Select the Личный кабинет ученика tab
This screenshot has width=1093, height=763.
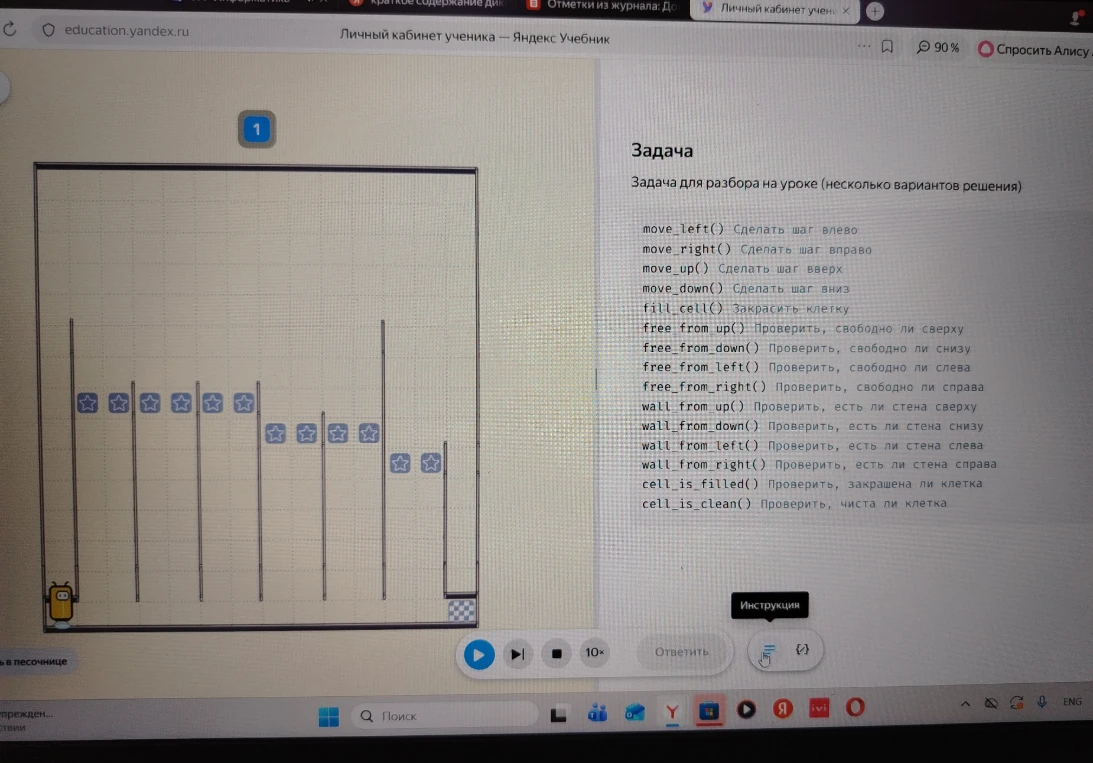coord(769,10)
